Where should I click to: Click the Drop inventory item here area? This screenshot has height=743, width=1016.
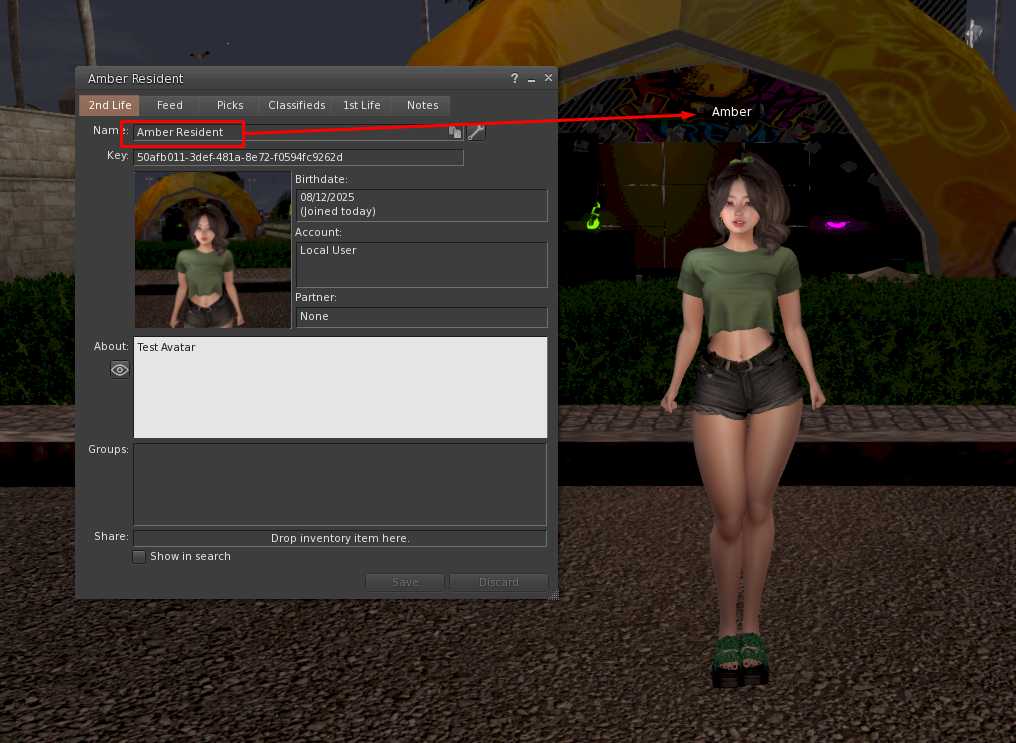(340, 538)
